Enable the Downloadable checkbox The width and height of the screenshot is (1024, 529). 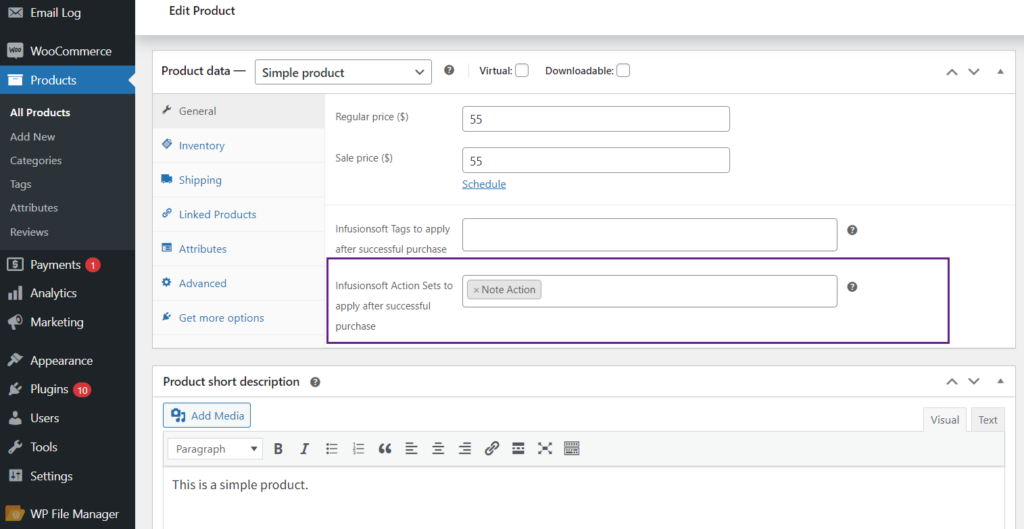click(x=623, y=71)
